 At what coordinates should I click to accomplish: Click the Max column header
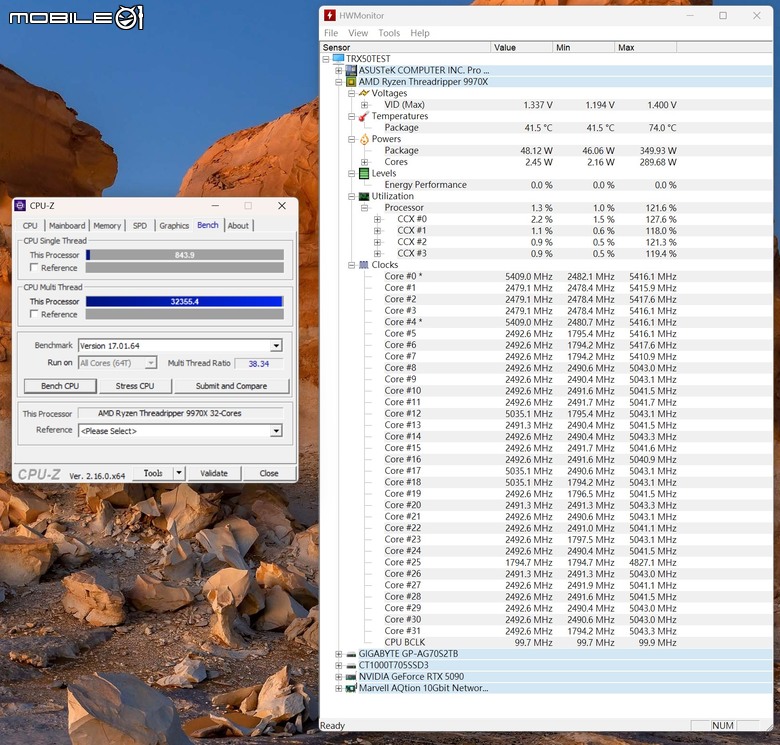(x=646, y=47)
